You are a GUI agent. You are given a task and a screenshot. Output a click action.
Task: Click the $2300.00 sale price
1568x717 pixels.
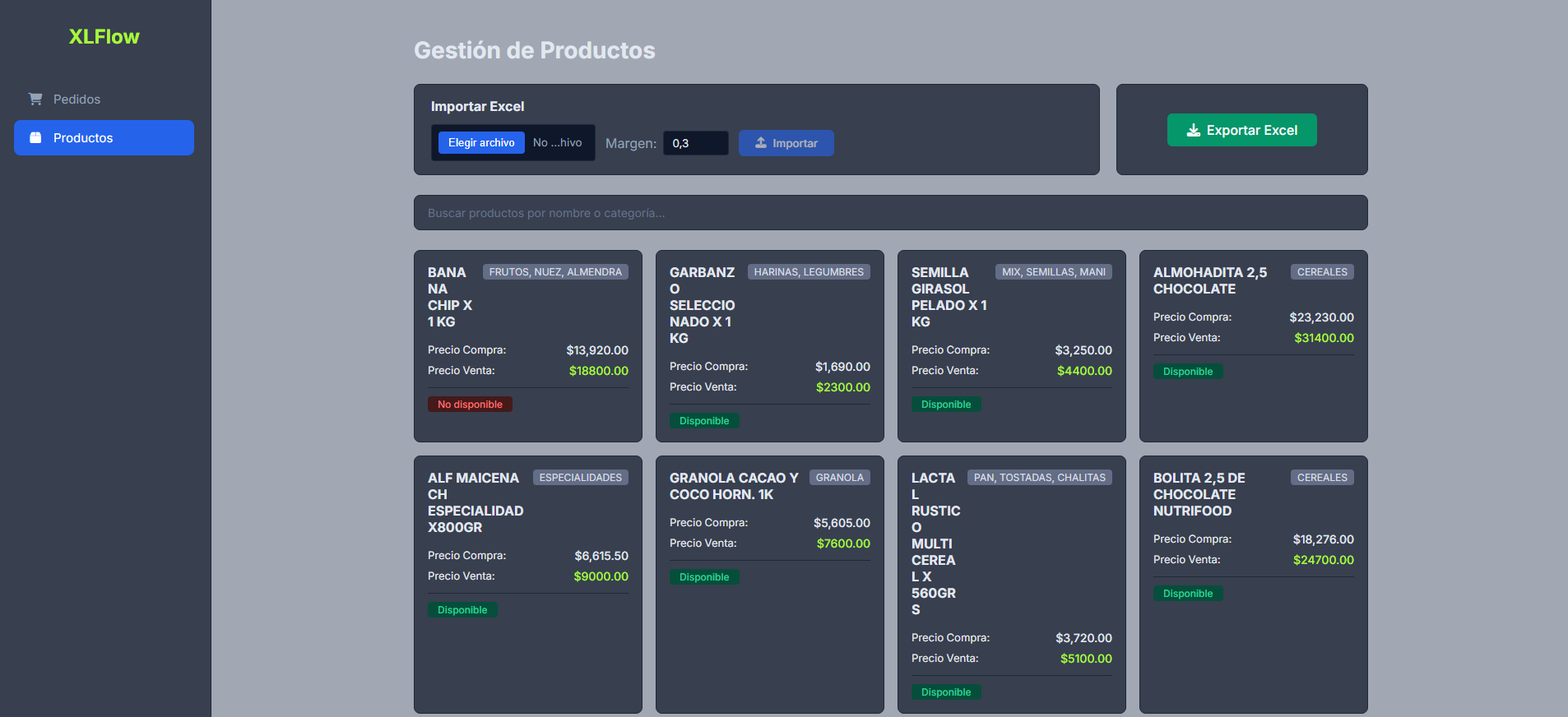pyautogui.click(x=843, y=387)
